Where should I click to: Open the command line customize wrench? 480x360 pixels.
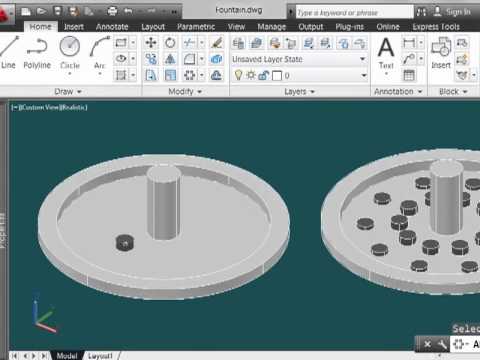tap(442, 344)
